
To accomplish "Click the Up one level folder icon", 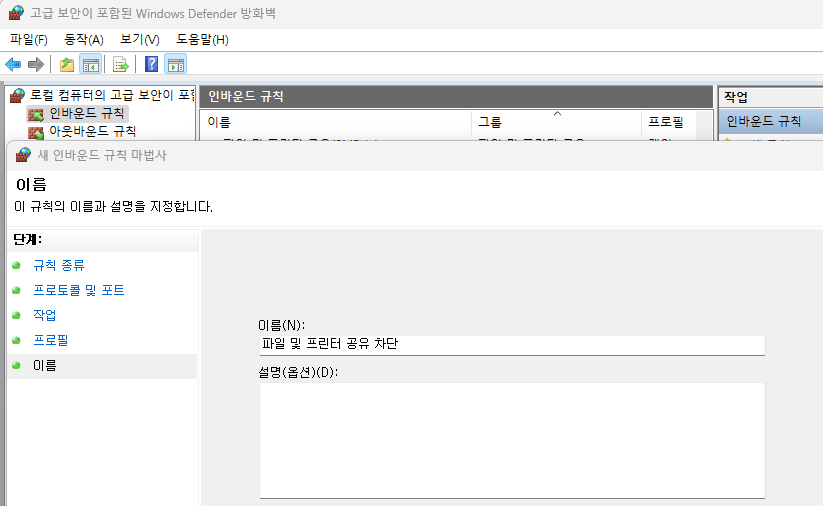I will coord(67,65).
